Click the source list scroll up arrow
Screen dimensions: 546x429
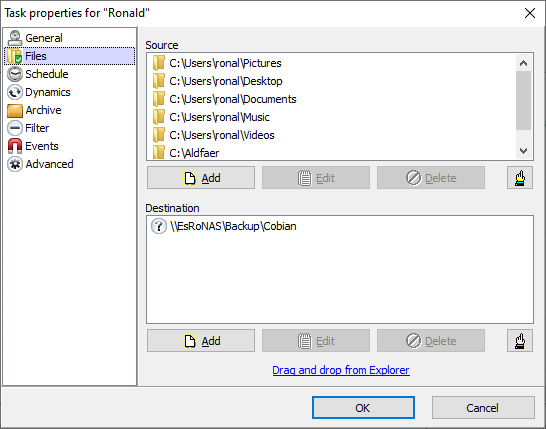[x=523, y=63]
